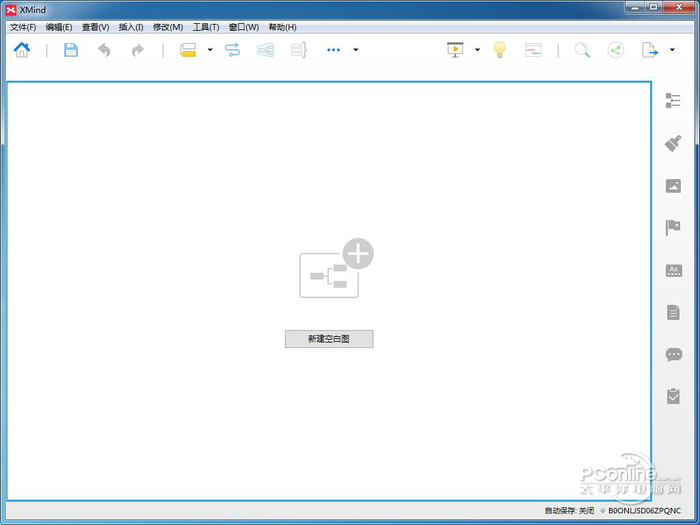Viewport: 700px width, 525px height.
Task: Click the B0ONLJSD06ZPQNC account status entry
Action: (x=644, y=510)
